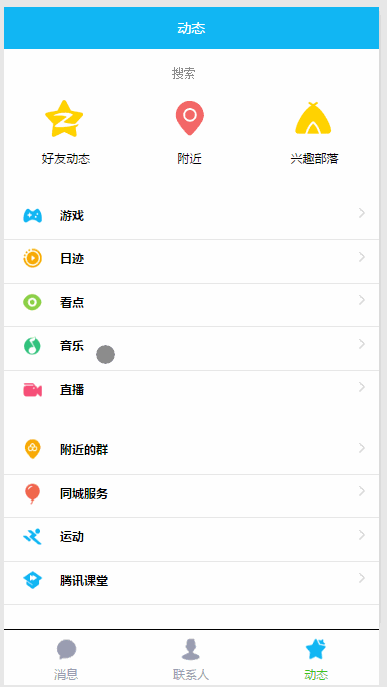Open the blue runner 运动 icon
387x687 pixels.
coord(32,537)
